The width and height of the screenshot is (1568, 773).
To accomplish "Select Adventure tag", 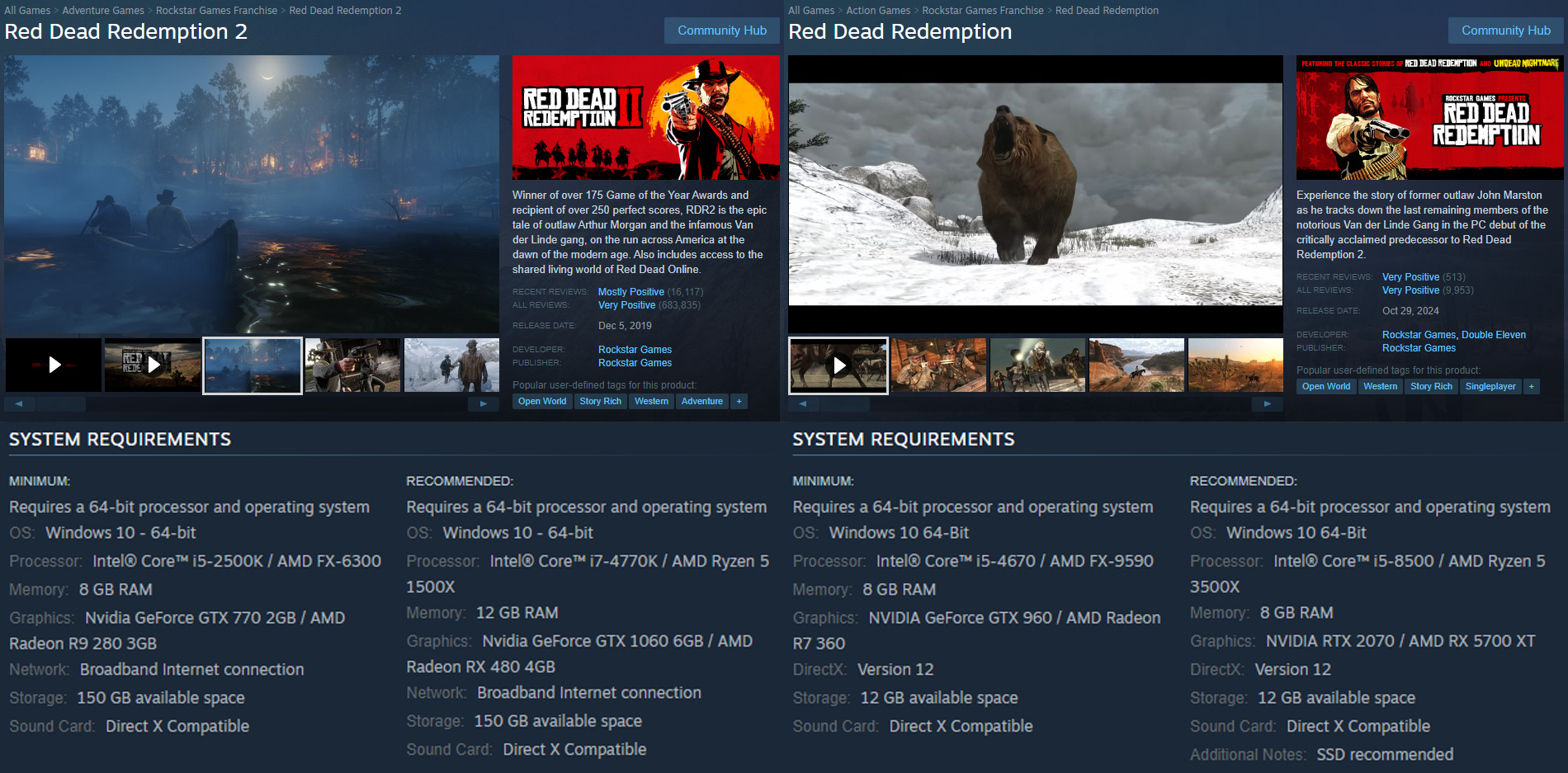I will pos(702,401).
